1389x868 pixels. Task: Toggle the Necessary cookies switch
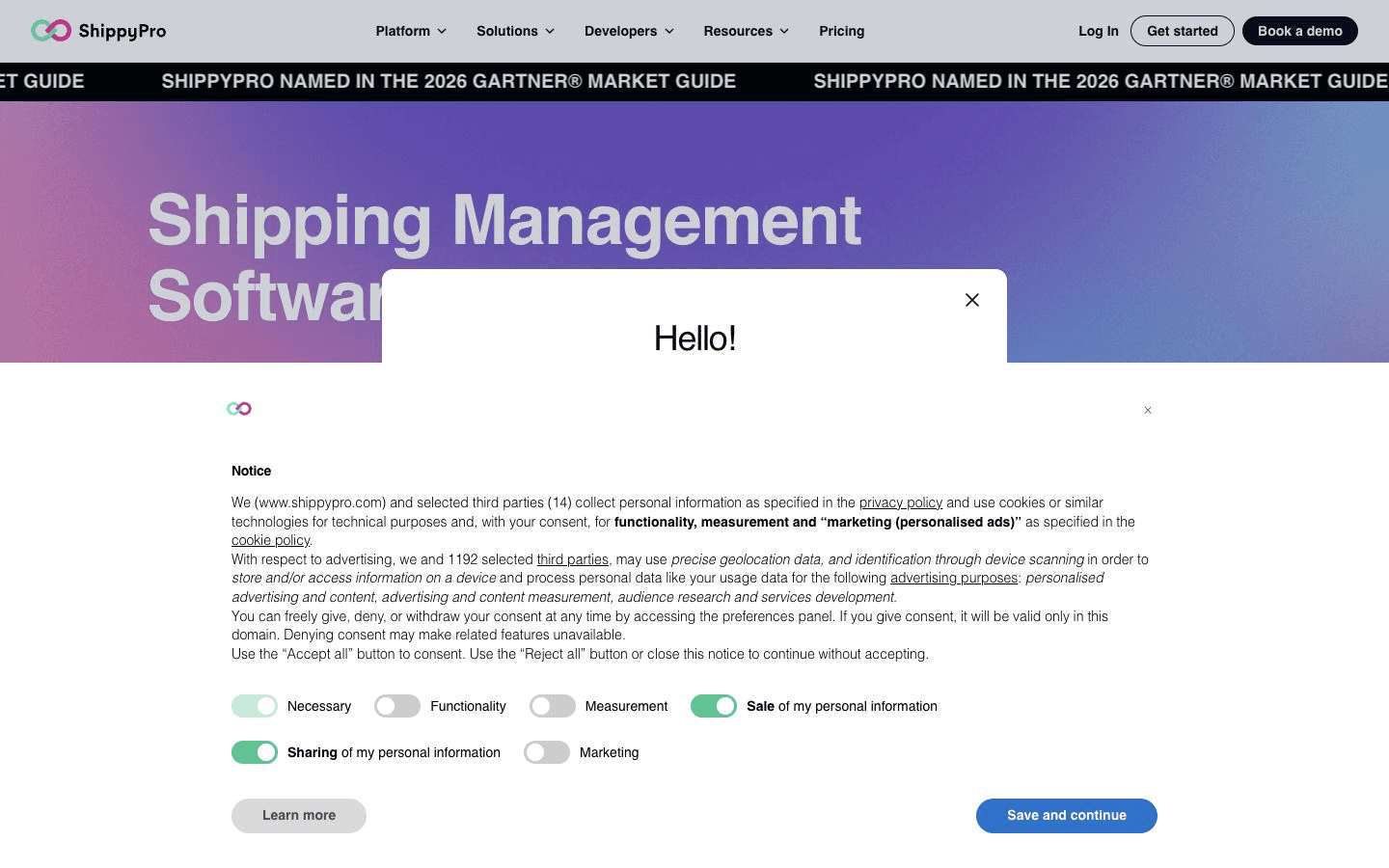(x=255, y=706)
